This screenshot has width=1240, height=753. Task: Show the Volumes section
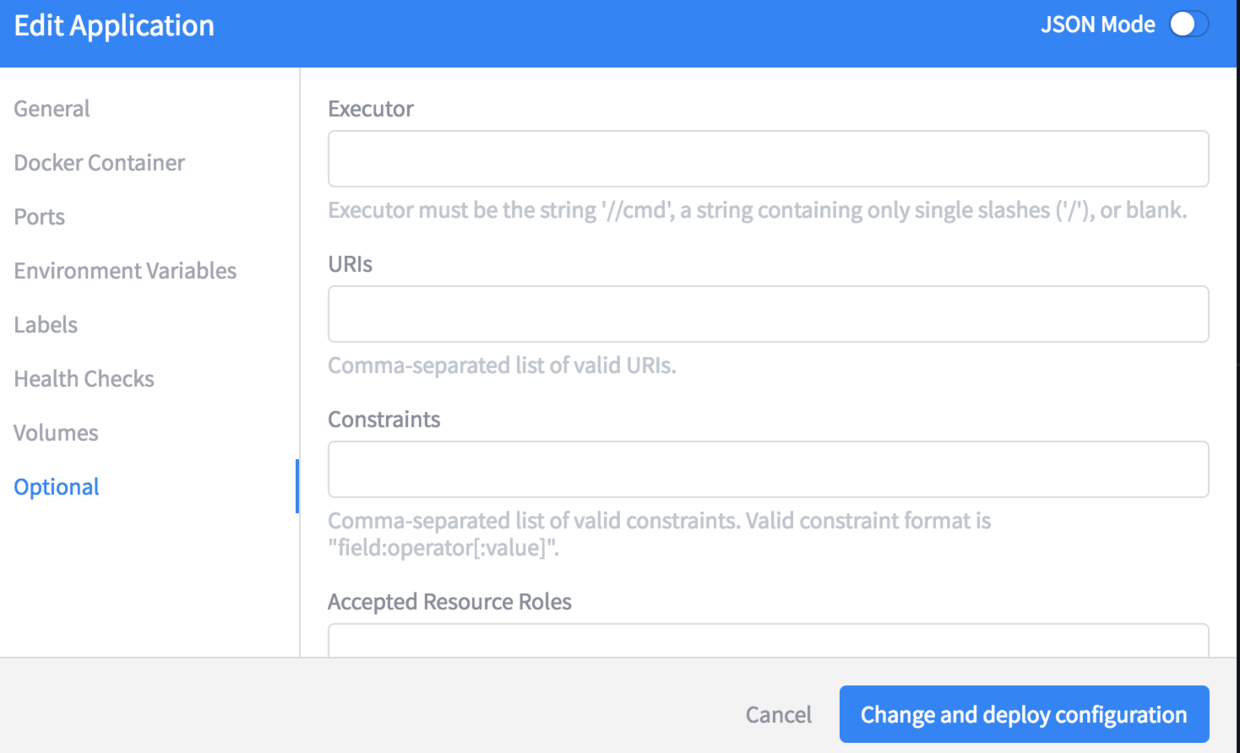click(x=56, y=433)
